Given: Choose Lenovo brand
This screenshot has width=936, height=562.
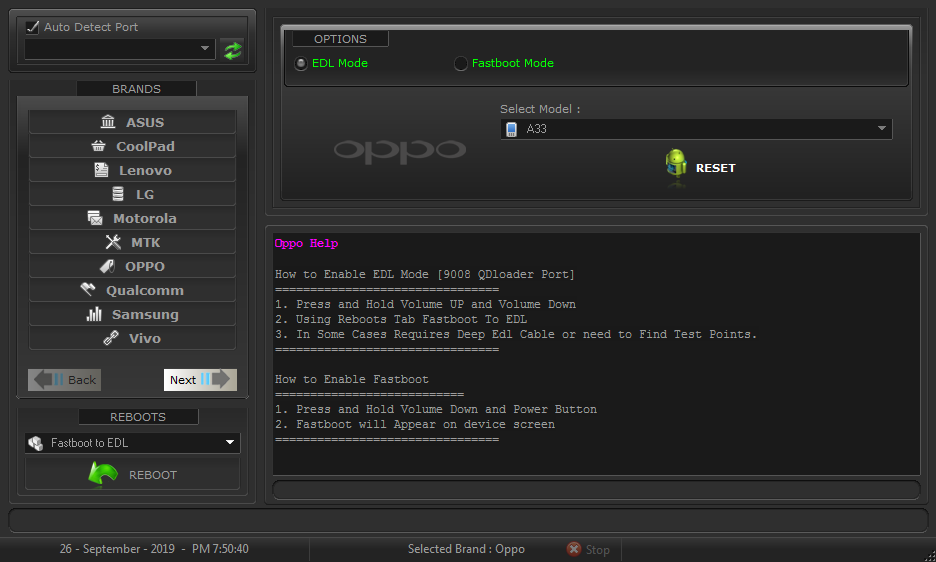Looking at the screenshot, I should point(133,170).
